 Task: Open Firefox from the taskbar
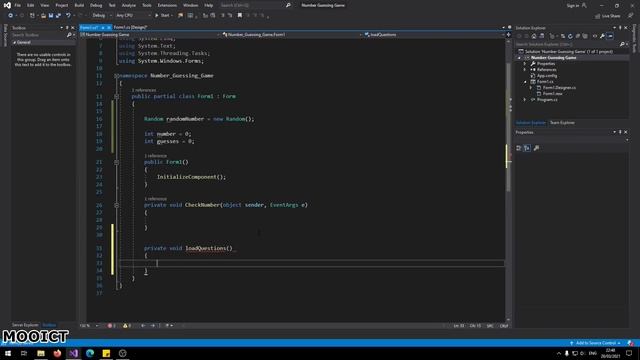point(57,353)
